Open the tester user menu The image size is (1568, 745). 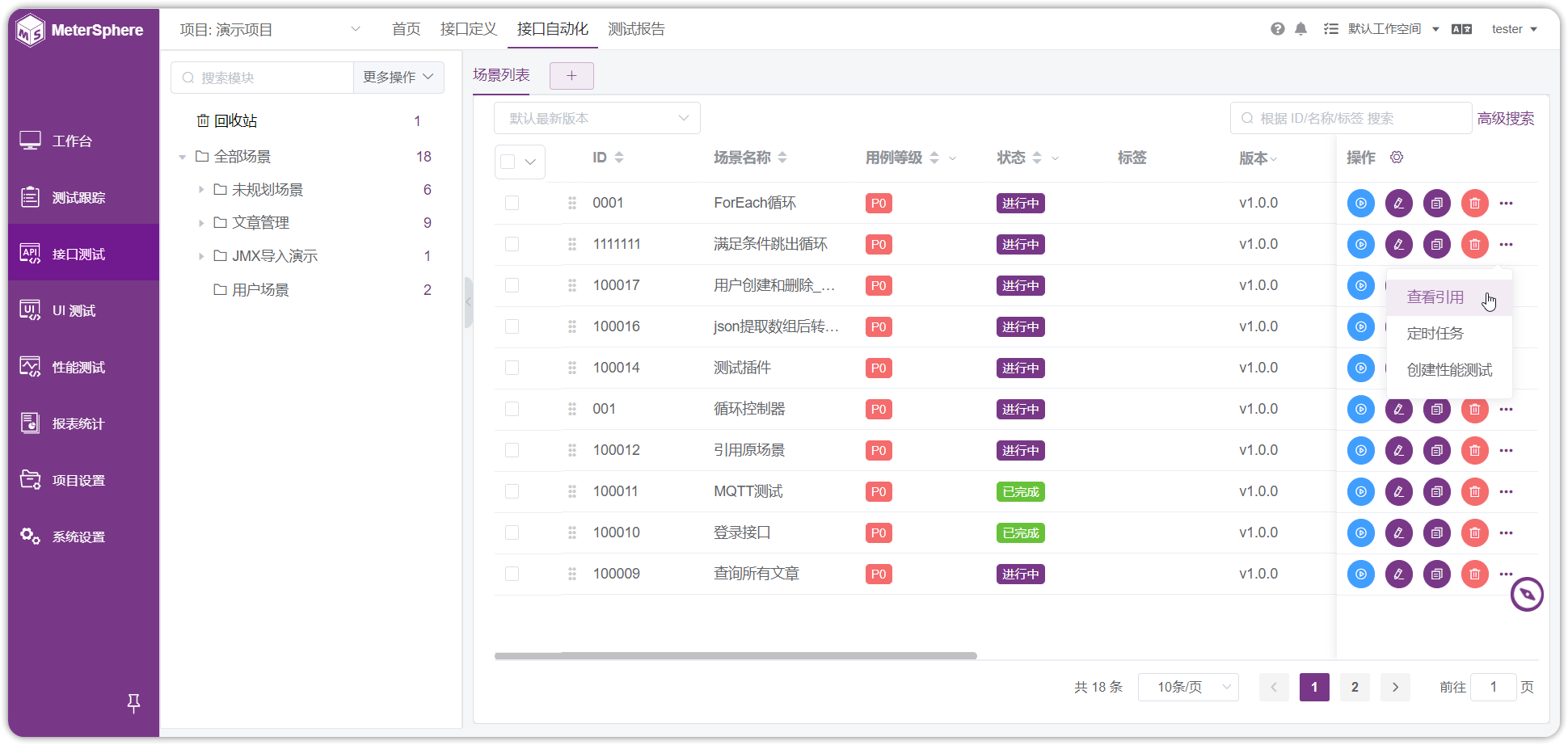[x=1514, y=29]
